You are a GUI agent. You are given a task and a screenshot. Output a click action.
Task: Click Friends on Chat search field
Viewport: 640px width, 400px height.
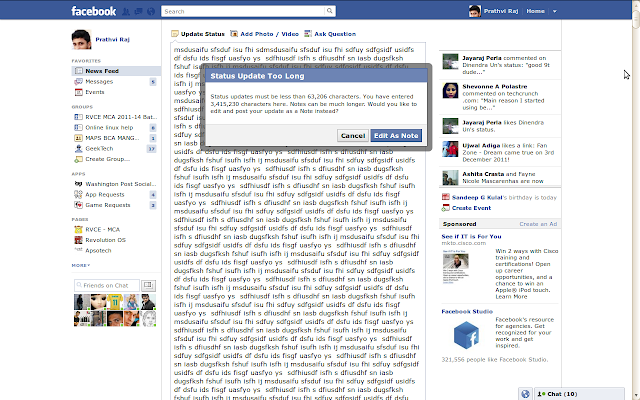[x=107, y=285]
